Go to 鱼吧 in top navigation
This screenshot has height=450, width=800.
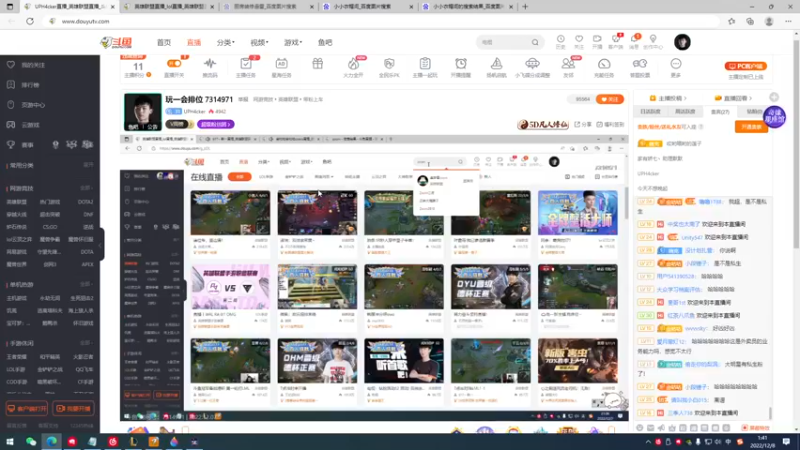tap(325, 43)
